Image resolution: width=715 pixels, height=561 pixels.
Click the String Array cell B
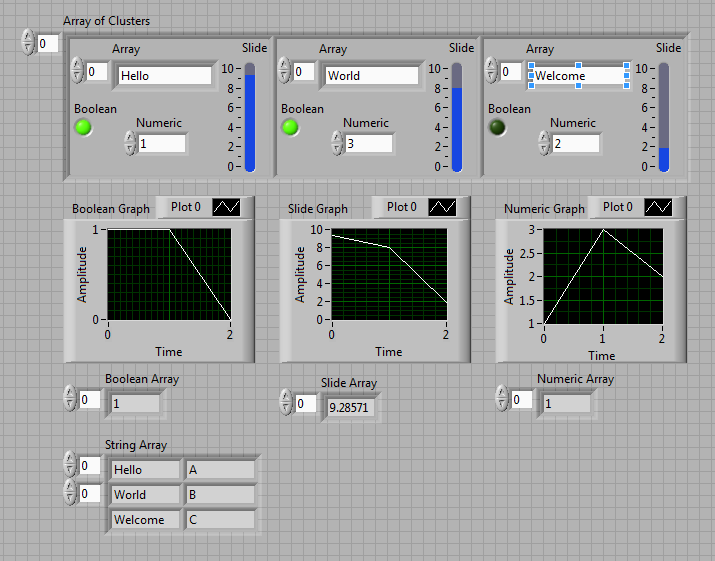pos(220,494)
